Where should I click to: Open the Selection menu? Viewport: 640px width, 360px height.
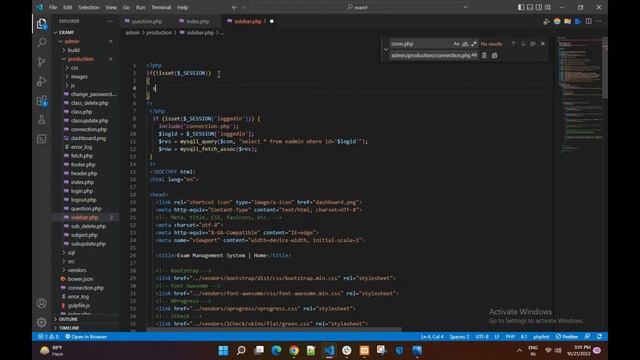click(89, 7)
